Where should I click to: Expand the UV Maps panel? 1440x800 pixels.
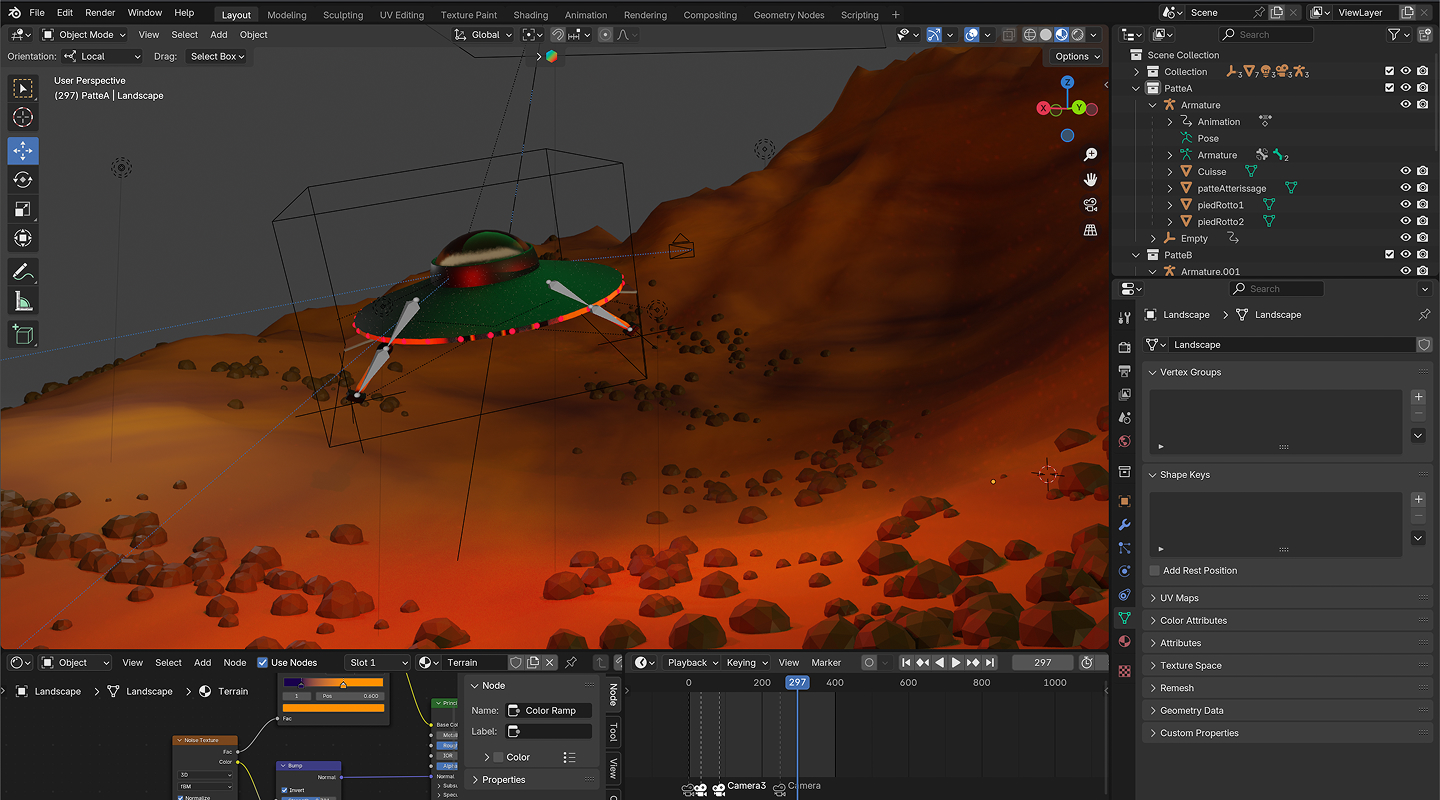[1179, 598]
